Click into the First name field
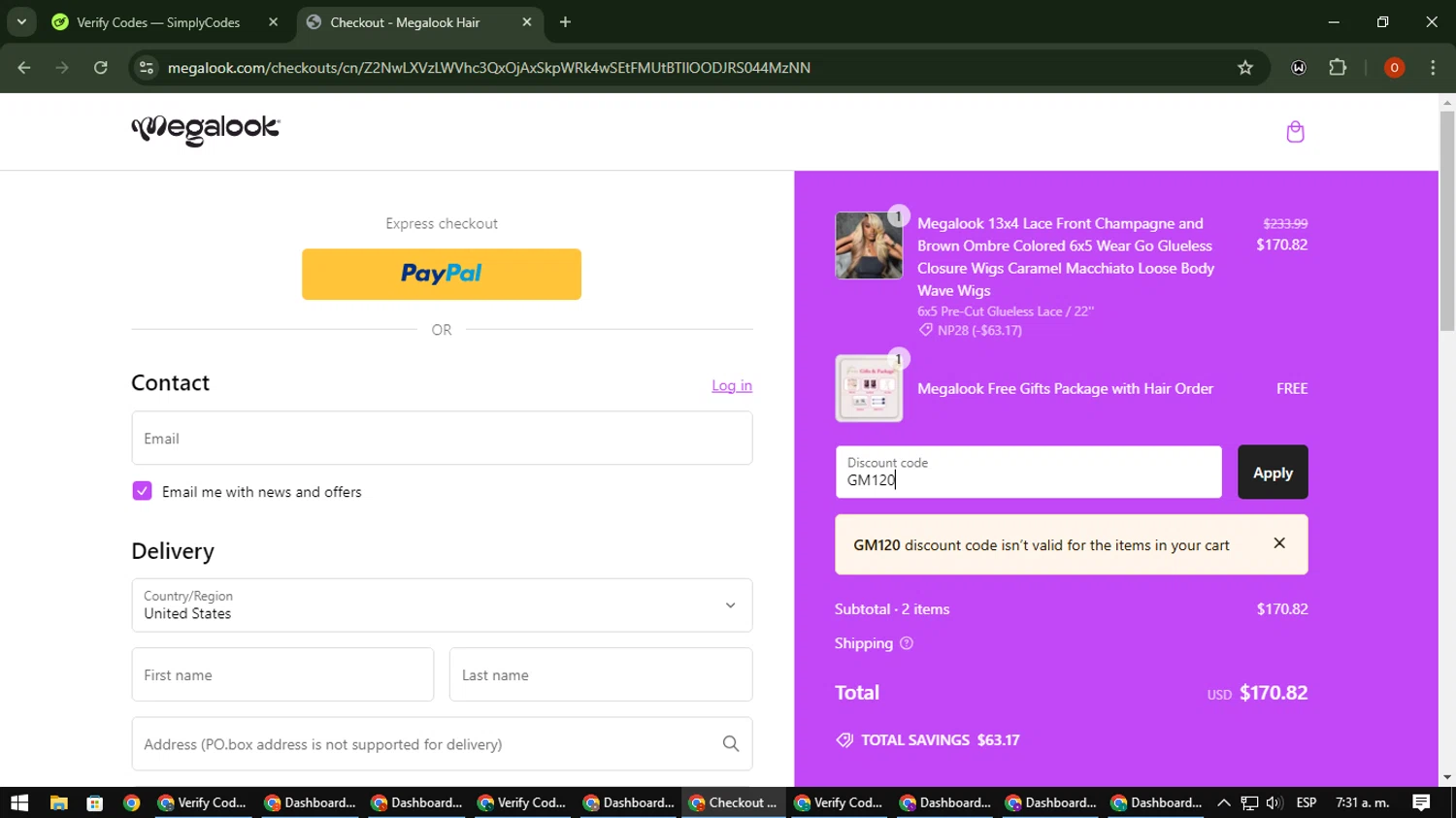This screenshot has height=818, width=1456. [282, 674]
